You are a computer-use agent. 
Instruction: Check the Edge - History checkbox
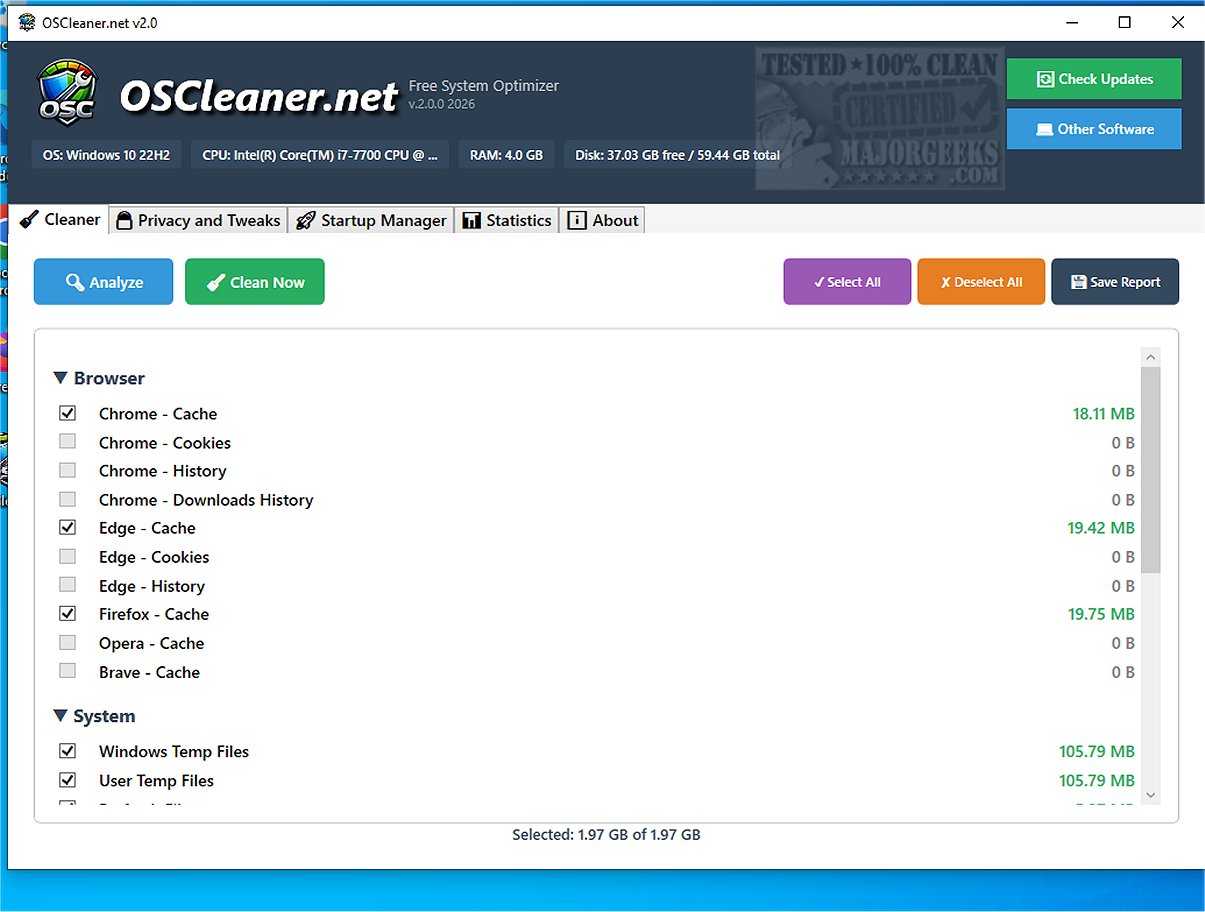[68, 585]
